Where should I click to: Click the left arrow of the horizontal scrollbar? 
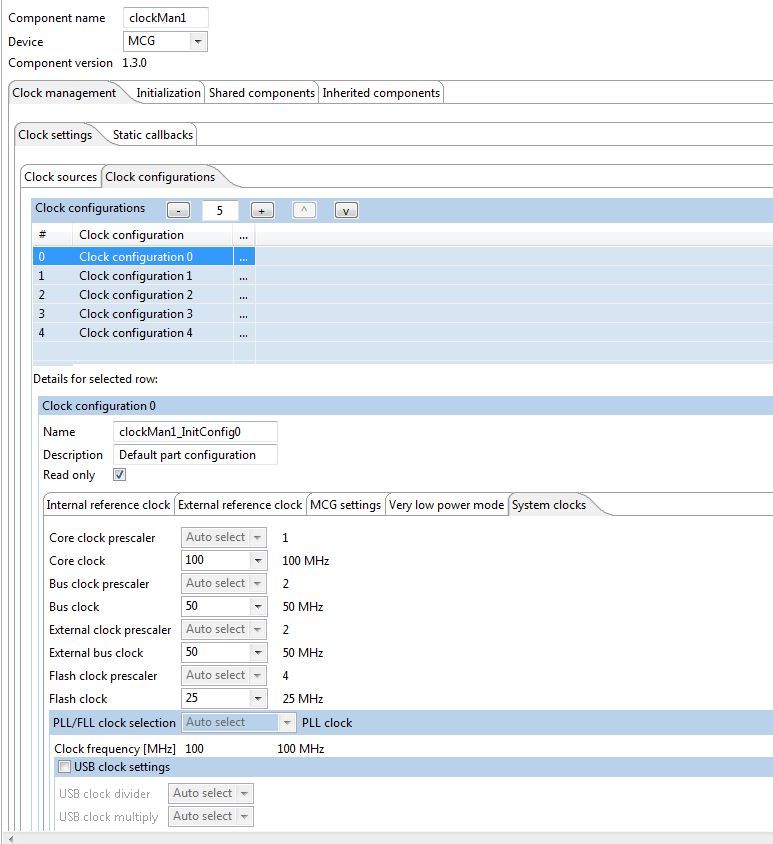tap(10, 839)
